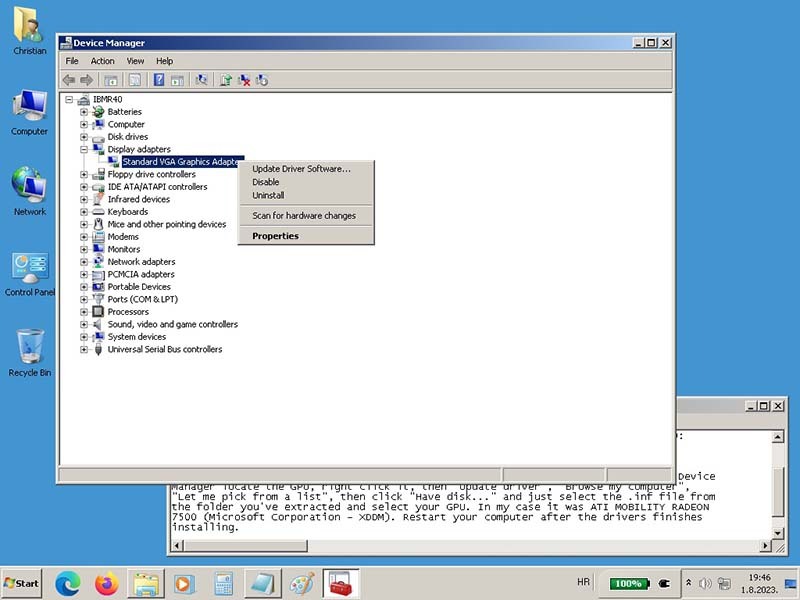Click the Properties toolbar icon
800x600 pixels.
134,80
